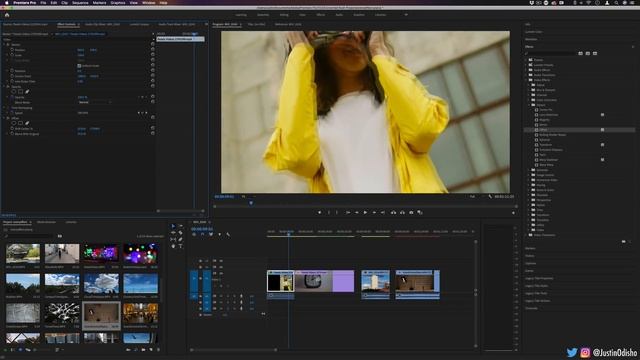Toggle the Anchor Point stopwatch
640x360 pixels.
pyautogui.click(x=12, y=76)
